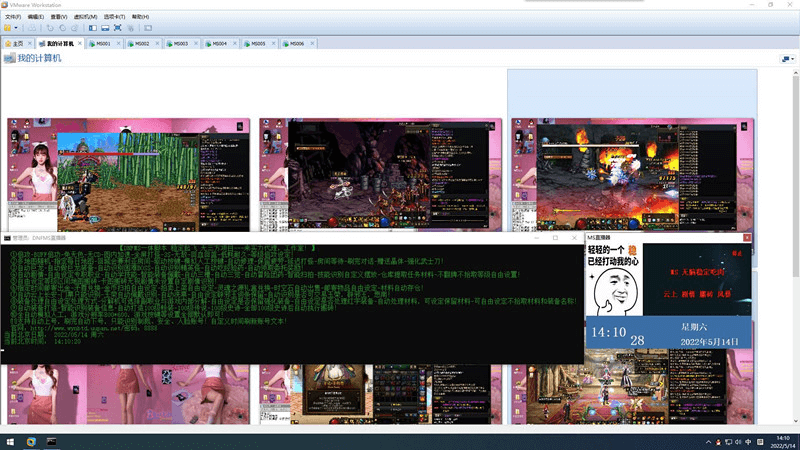Click the Unity mode toolbar icon
The image size is (800, 450).
130,28
